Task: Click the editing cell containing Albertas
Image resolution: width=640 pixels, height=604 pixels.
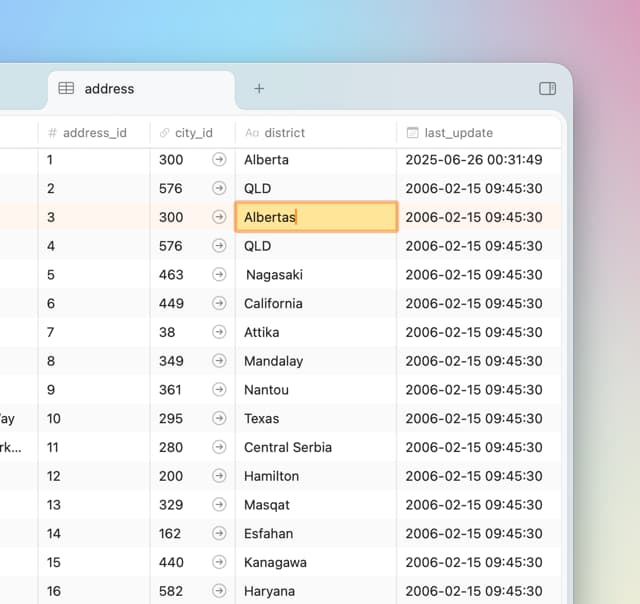Action: coord(316,217)
